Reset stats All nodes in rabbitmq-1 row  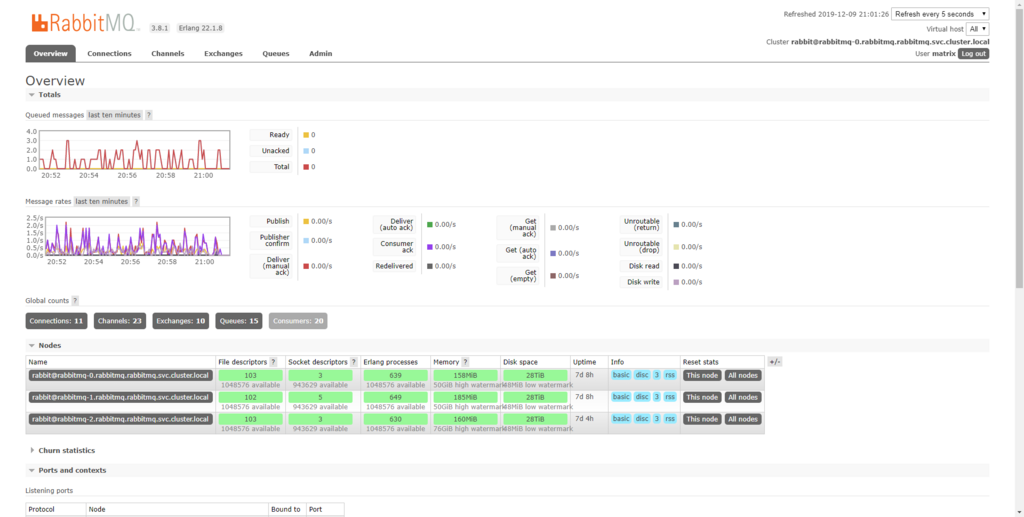743,397
